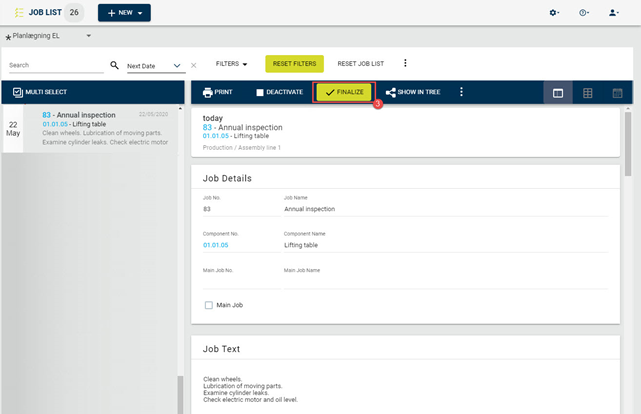Open the more options menu beside Reset Job List
Screen dimensions: 641x414
click(405, 63)
